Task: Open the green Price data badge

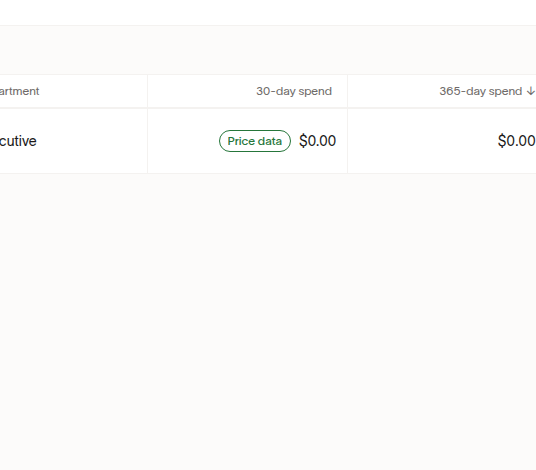Action: point(255,141)
